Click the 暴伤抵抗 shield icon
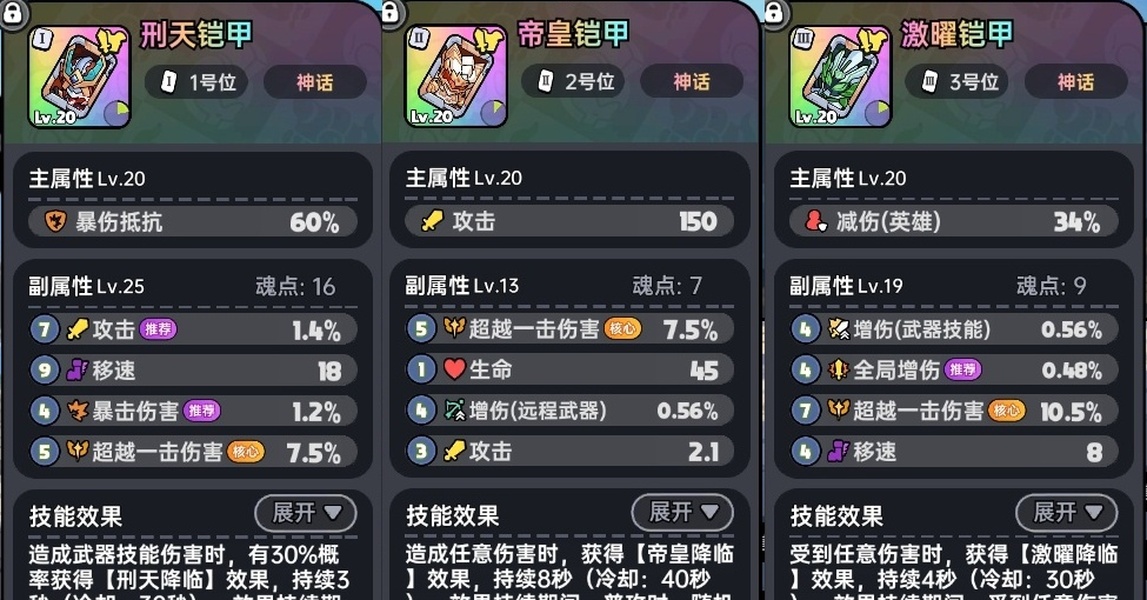The width and height of the screenshot is (1147, 600). [56, 222]
